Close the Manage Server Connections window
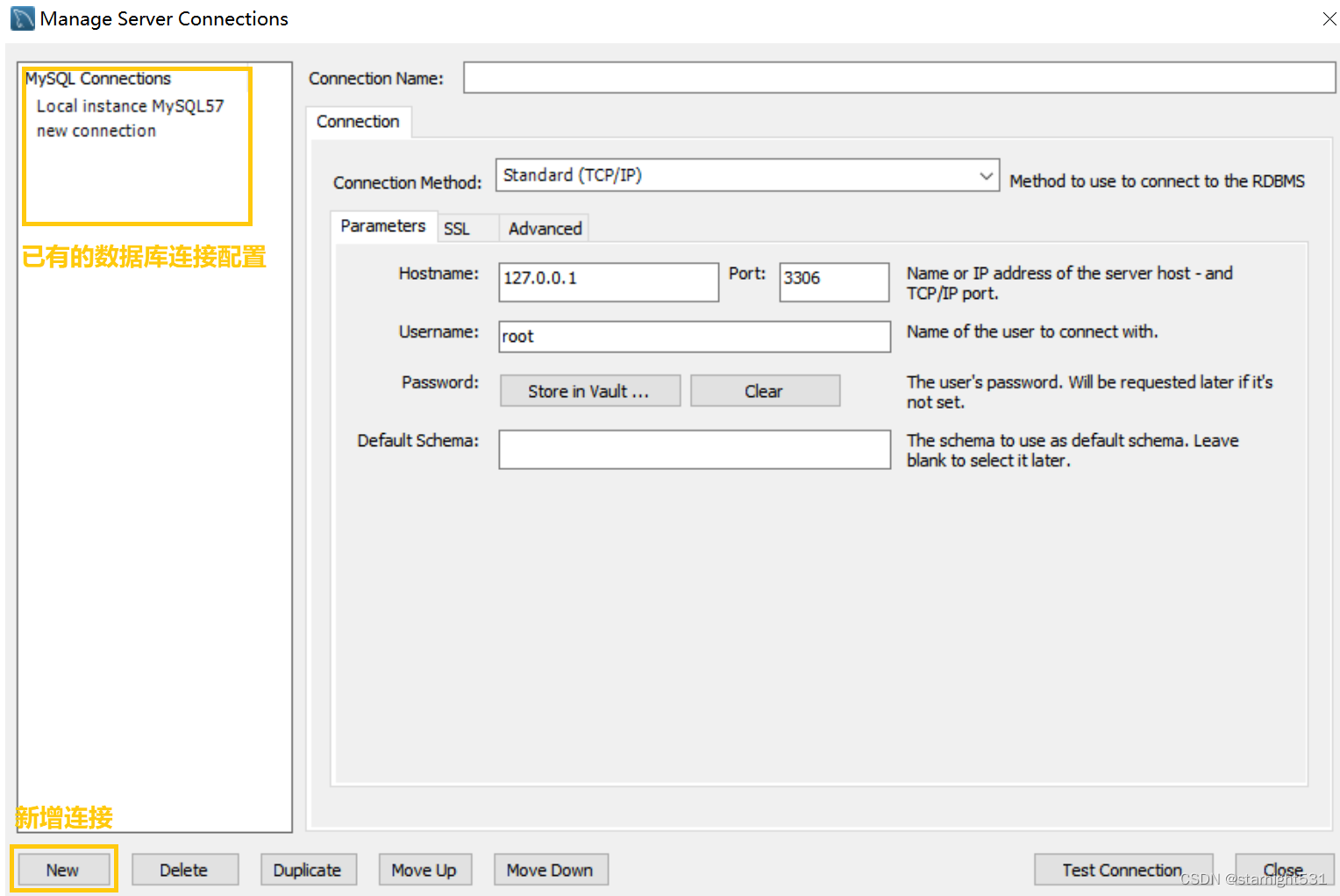The width and height of the screenshot is (1340, 896). pyautogui.click(x=1329, y=19)
